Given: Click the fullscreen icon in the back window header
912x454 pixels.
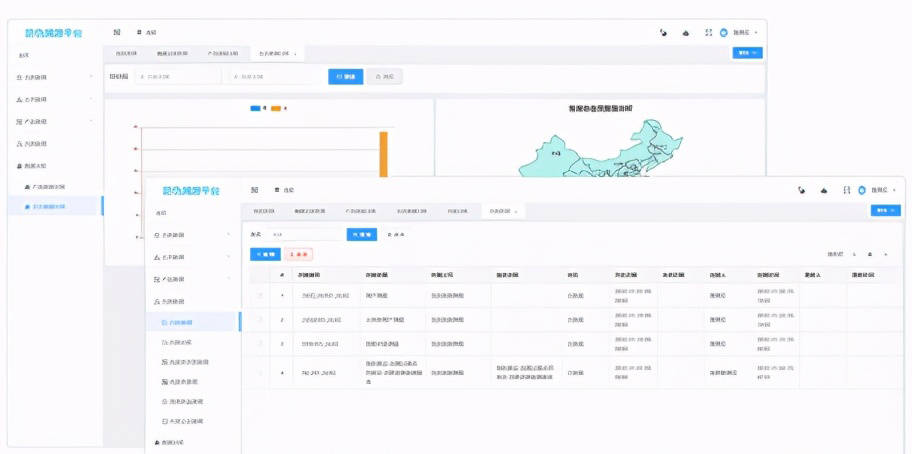Looking at the screenshot, I should (x=708, y=32).
